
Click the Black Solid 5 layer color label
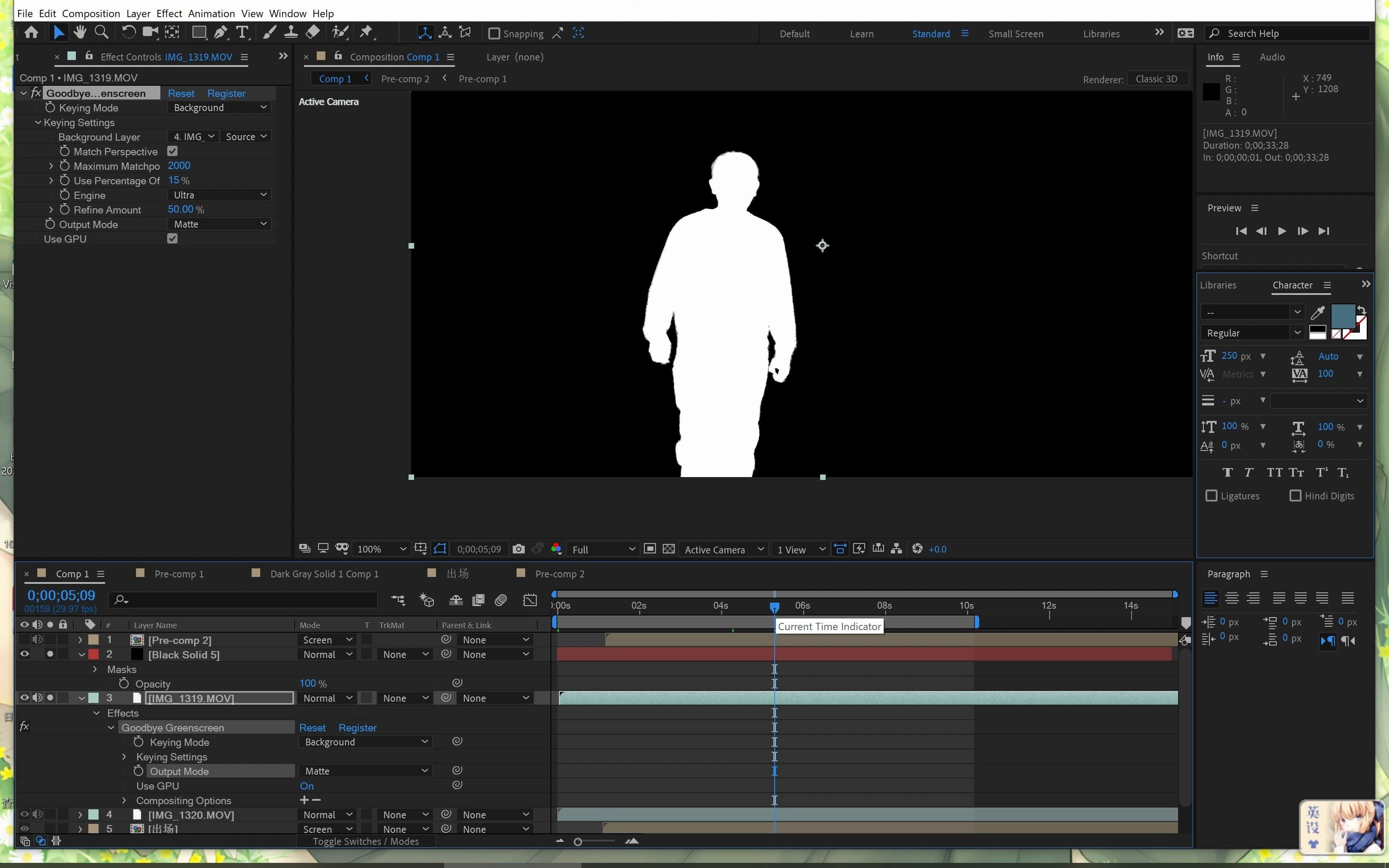[93, 655]
